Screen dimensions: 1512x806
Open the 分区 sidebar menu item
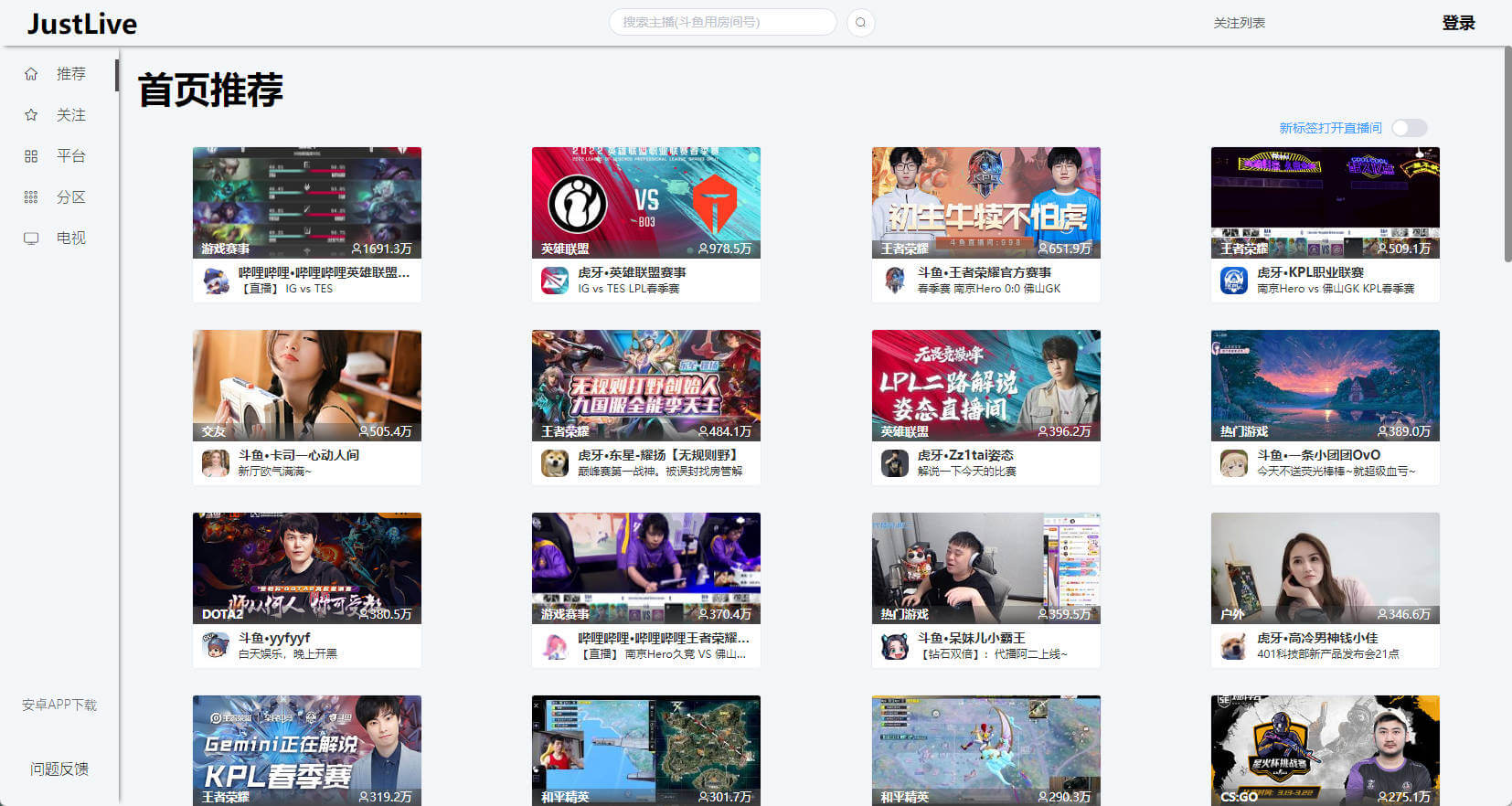pos(59,197)
